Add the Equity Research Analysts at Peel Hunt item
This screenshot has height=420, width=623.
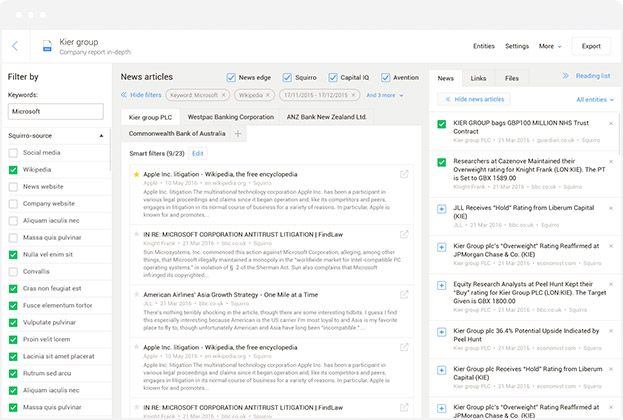coord(441,285)
